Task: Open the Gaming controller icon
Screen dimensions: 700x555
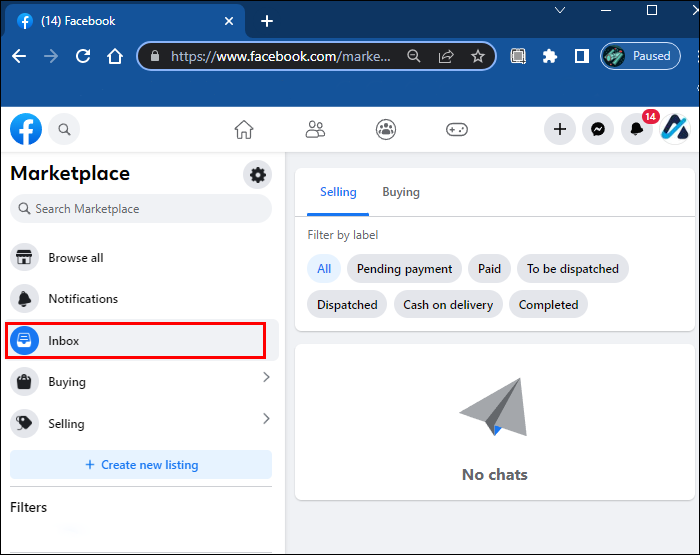Action: [x=457, y=129]
